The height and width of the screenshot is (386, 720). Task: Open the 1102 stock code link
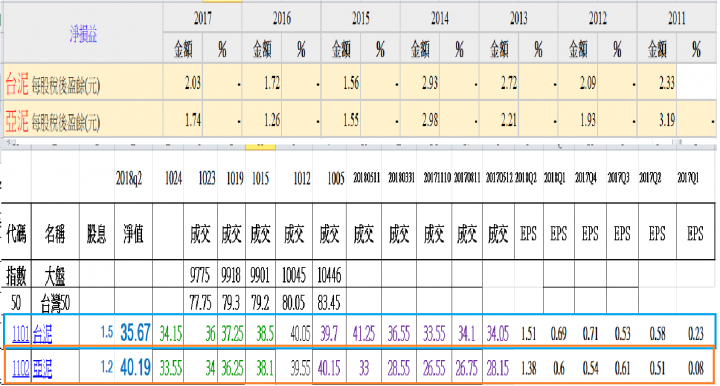click(x=20, y=368)
